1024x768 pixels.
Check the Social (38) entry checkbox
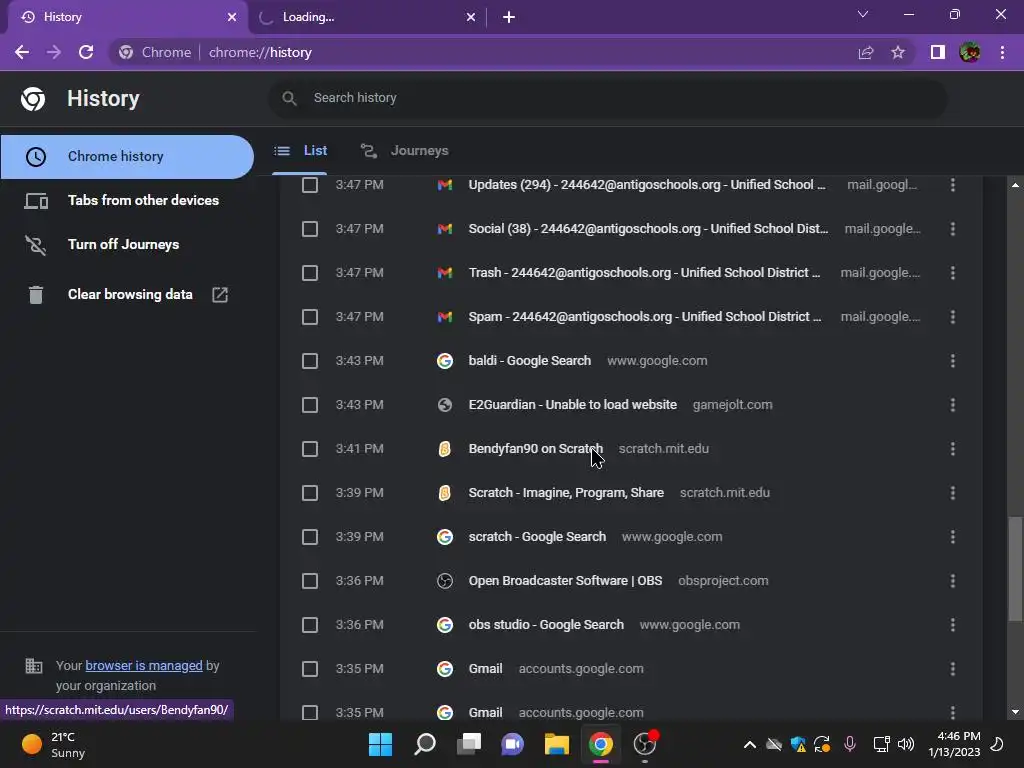[310, 229]
